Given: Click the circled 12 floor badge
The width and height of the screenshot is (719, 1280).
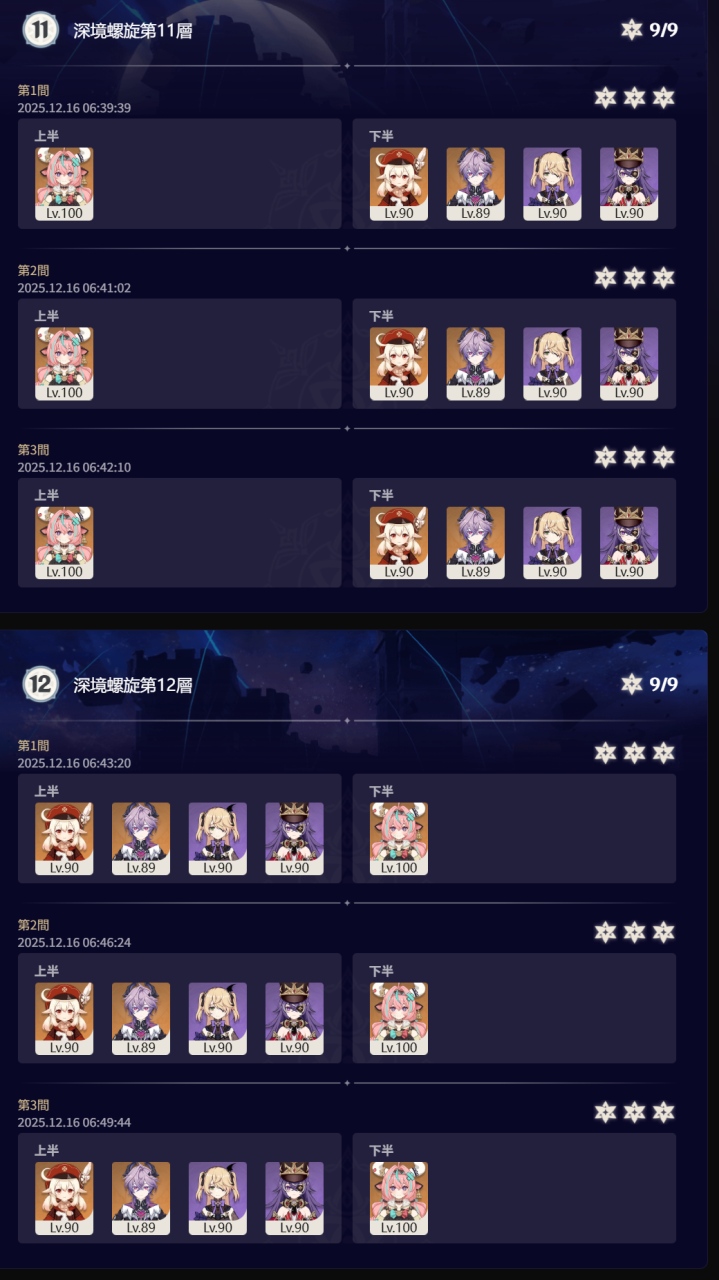Looking at the screenshot, I should 40,685.
